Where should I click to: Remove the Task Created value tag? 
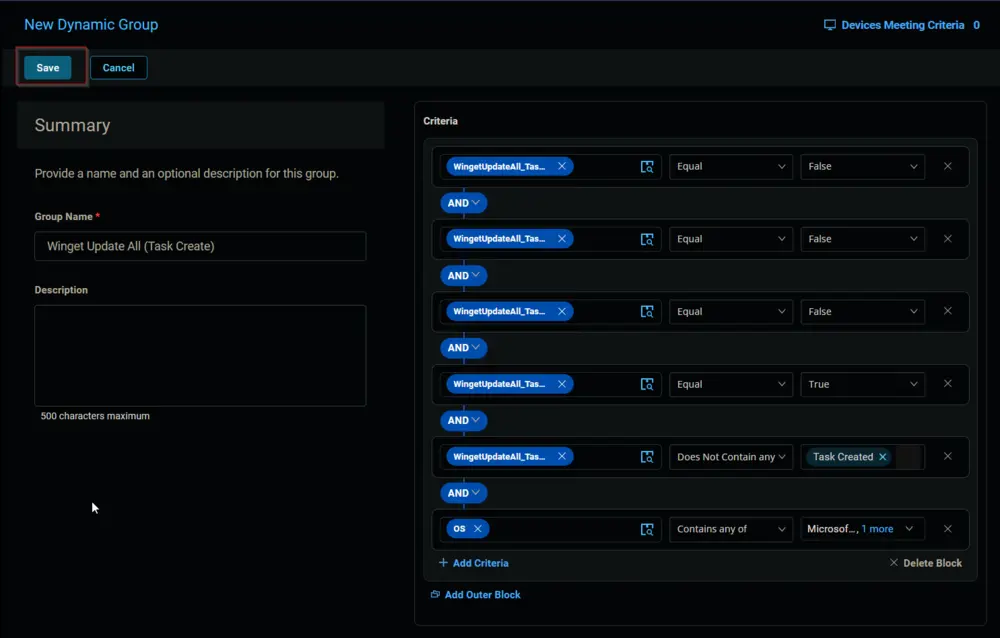pyautogui.click(x=883, y=457)
